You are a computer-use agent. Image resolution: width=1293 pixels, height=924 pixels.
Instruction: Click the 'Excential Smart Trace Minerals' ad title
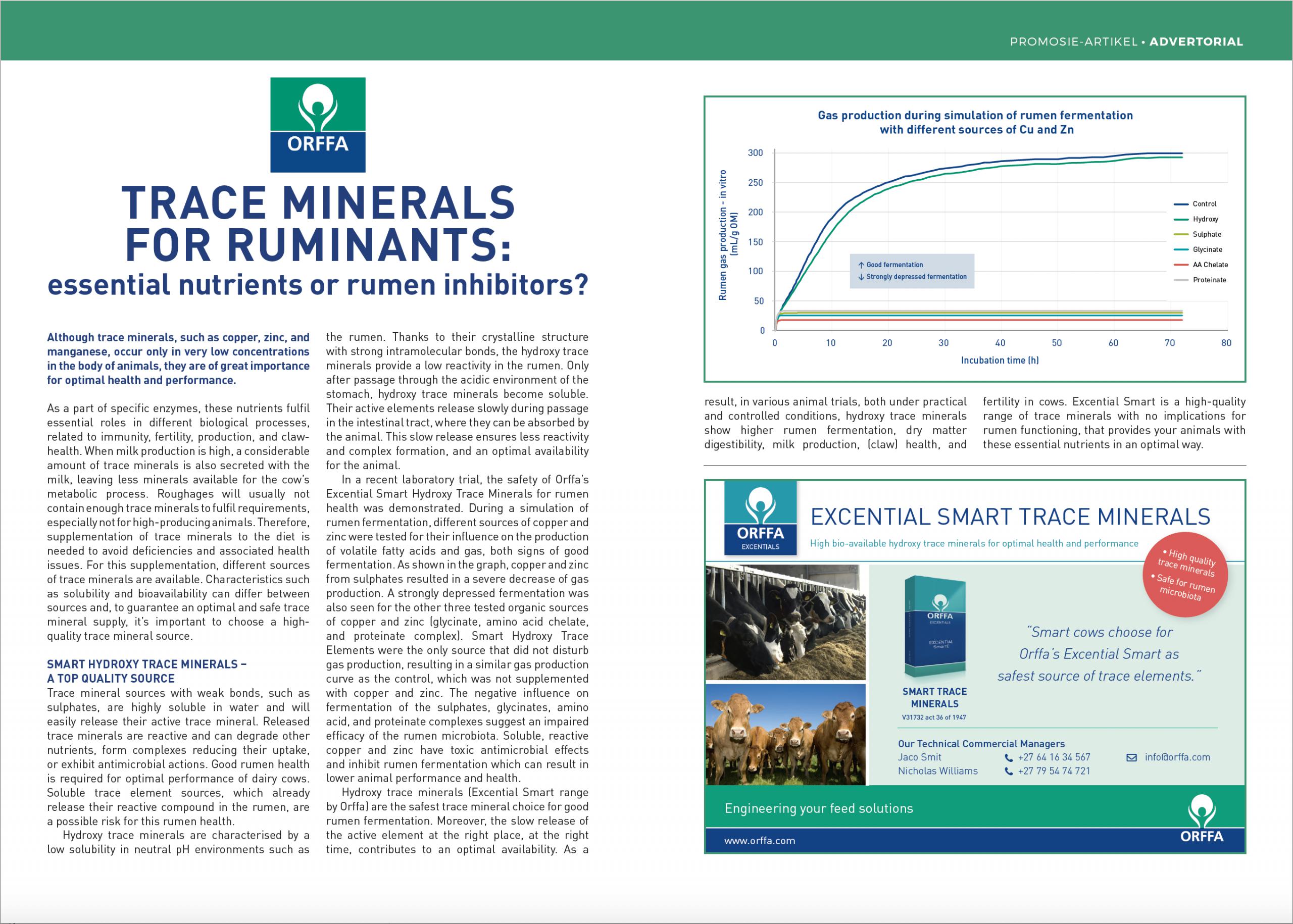[x=1010, y=517]
